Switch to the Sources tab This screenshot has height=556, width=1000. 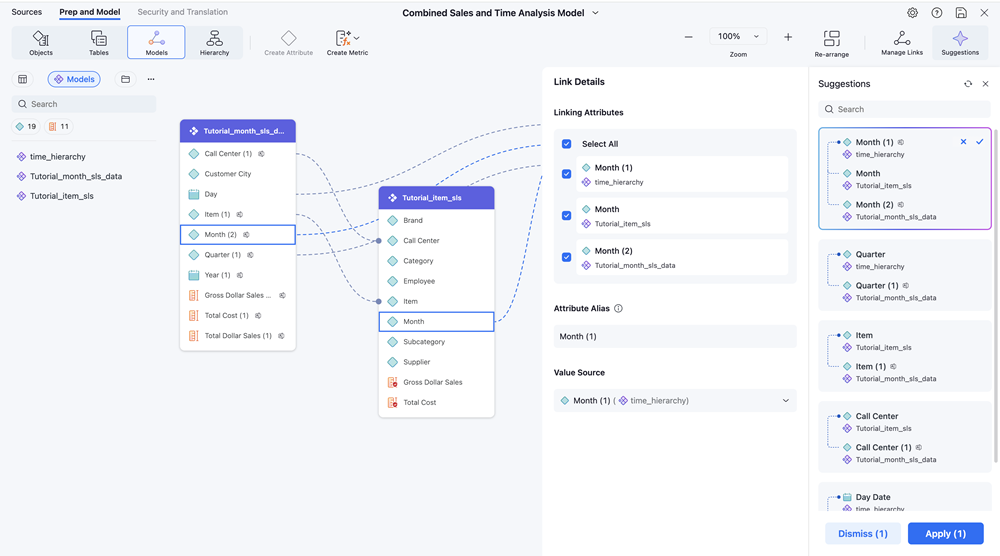(x=27, y=12)
